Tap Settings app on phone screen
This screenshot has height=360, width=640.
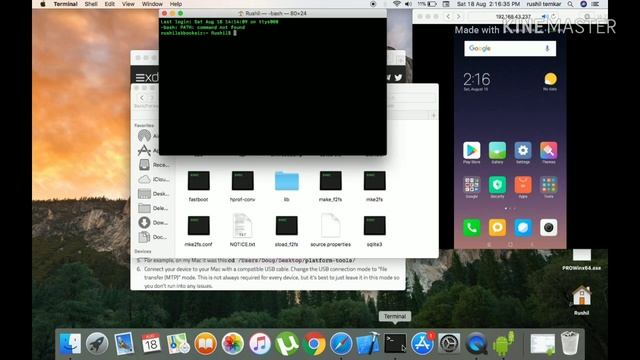[x=523, y=151]
